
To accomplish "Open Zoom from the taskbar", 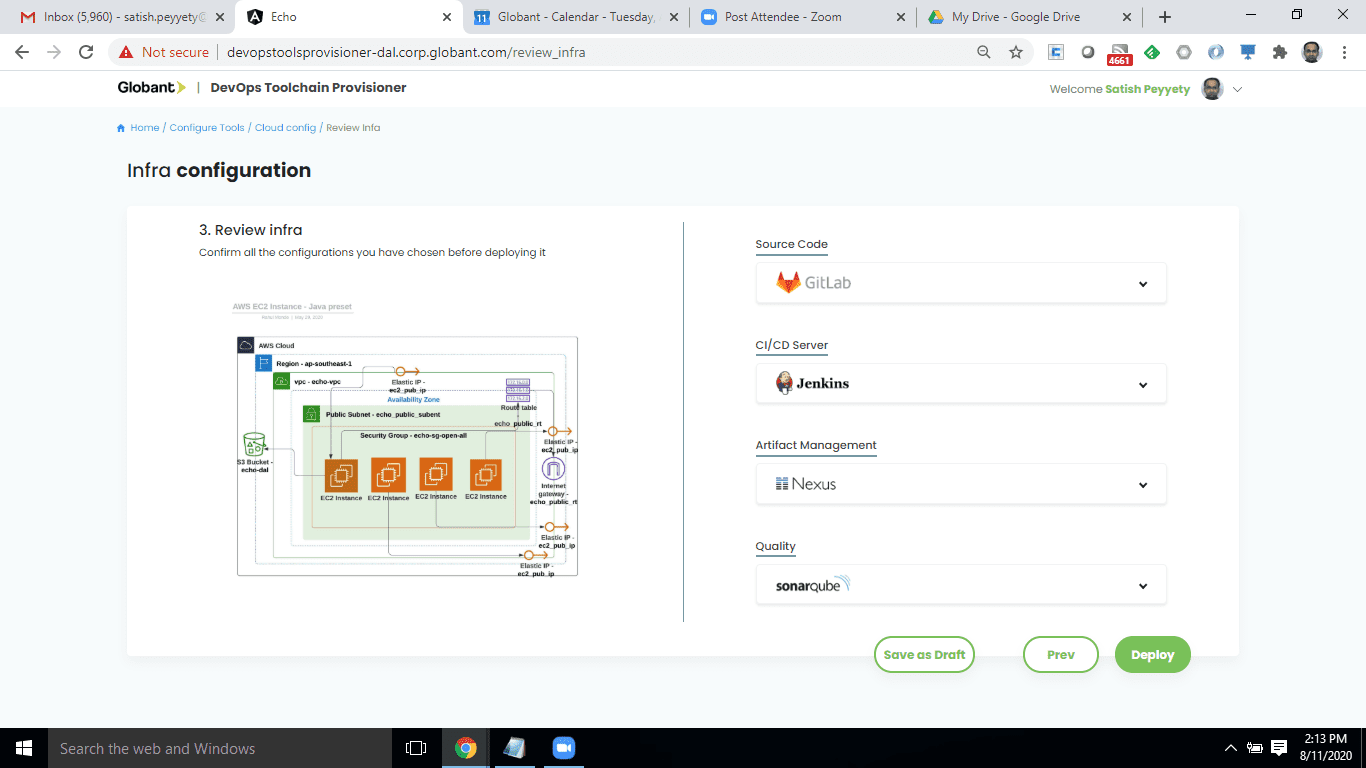I will [563, 748].
